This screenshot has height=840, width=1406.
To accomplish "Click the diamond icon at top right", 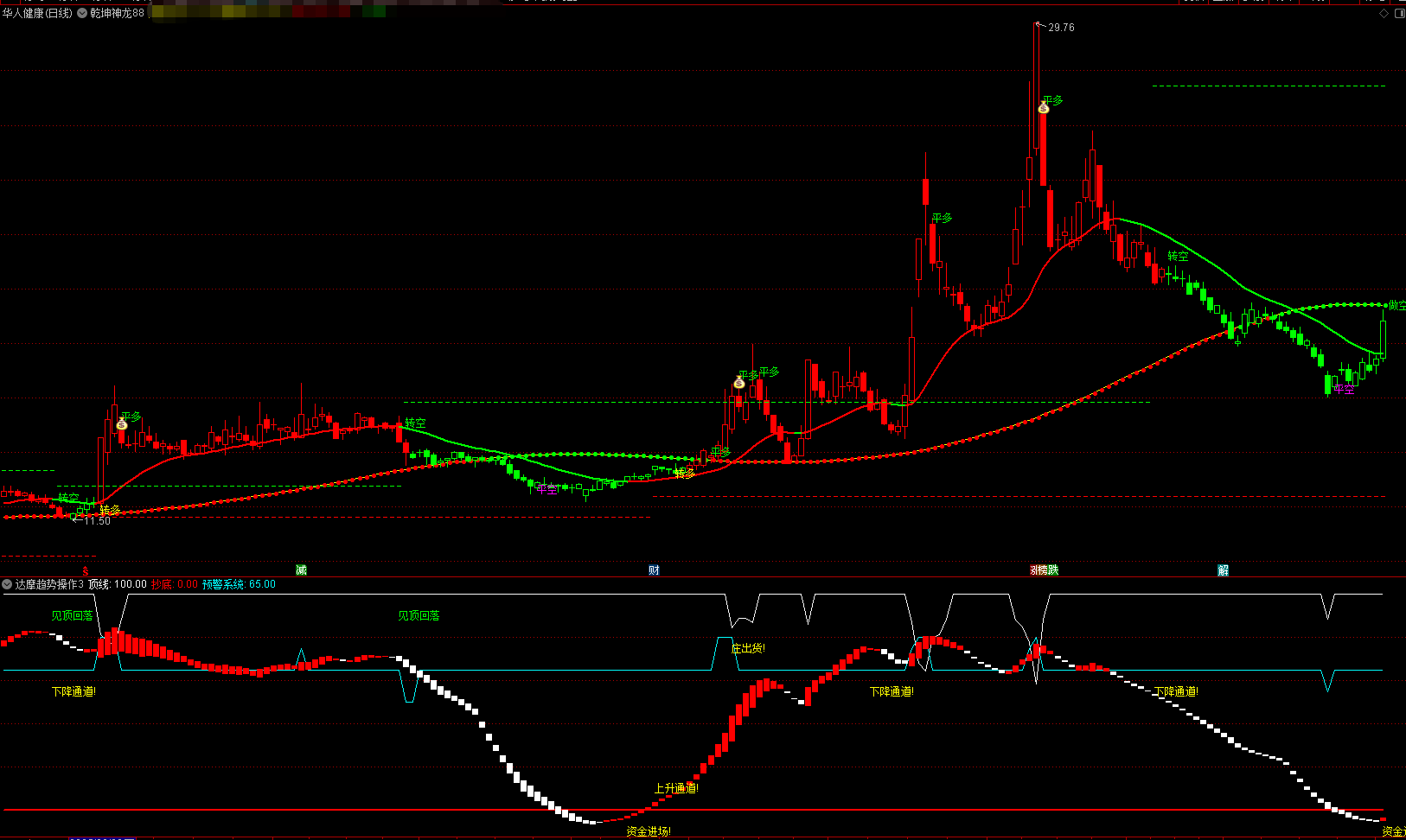I will click(x=1384, y=14).
